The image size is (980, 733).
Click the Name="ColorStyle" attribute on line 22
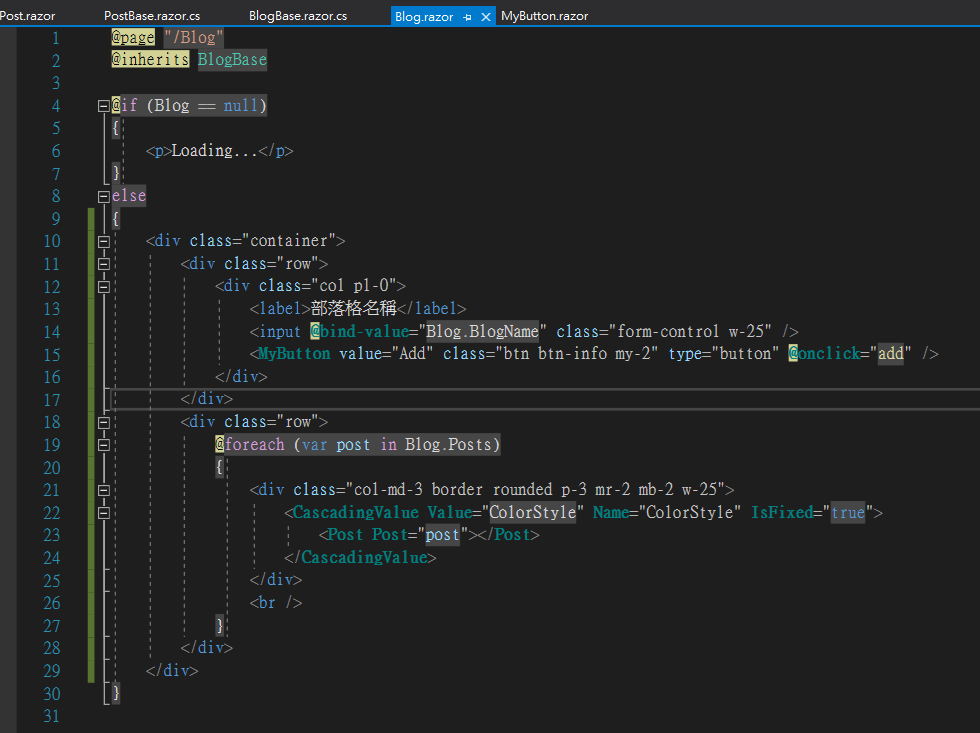tap(667, 512)
